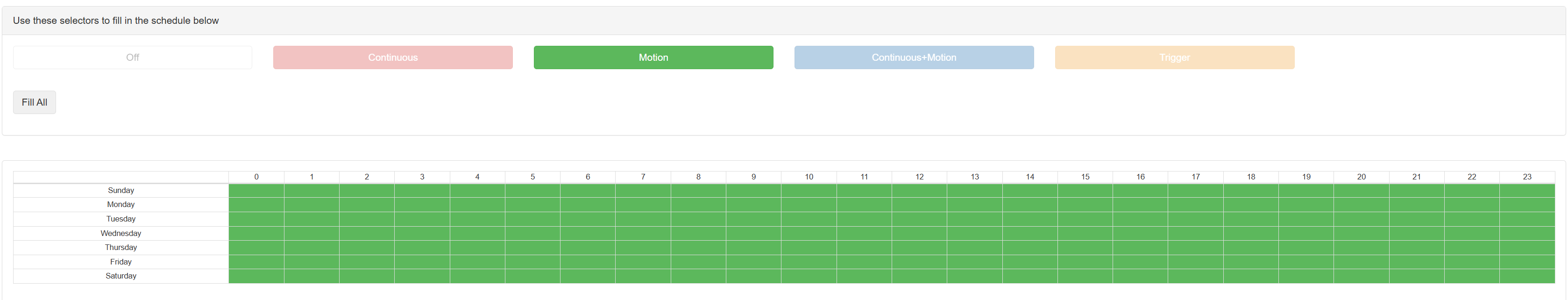
Task: Click the hour 18 column header
Action: tap(1251, 177)
